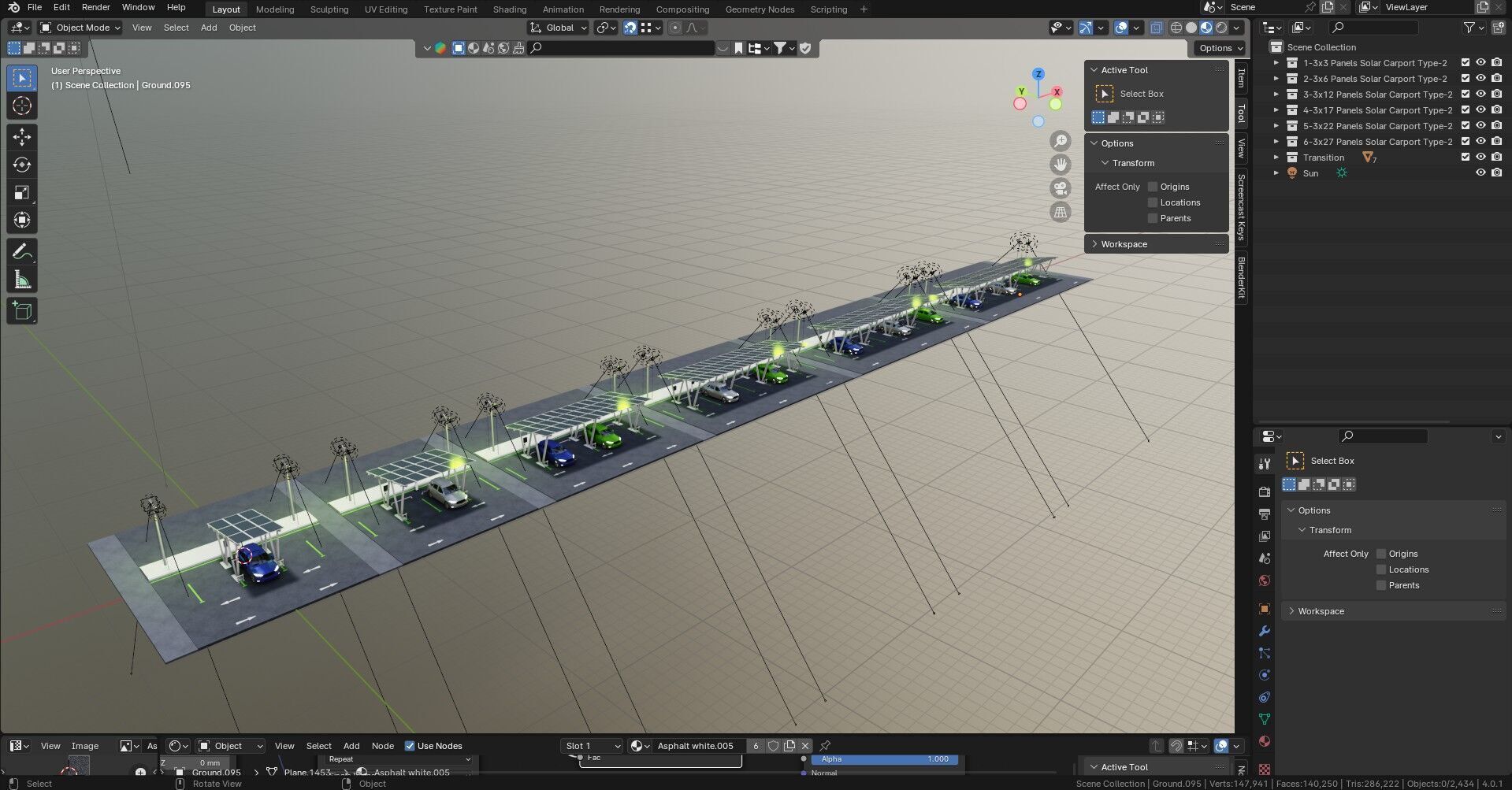Adjust the Alpha value slider

coord(885,759)
